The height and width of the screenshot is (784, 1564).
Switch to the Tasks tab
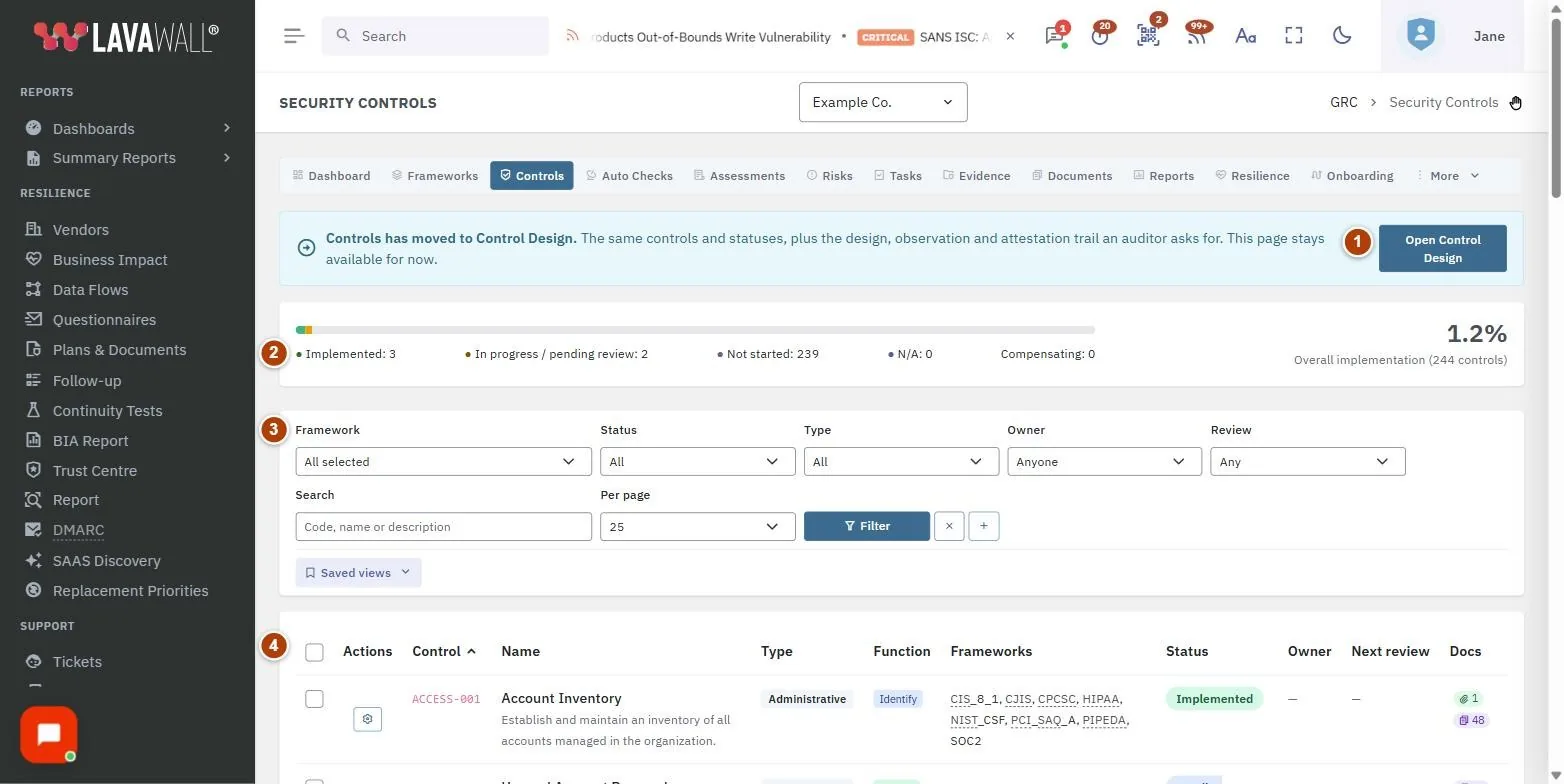point(898,176)
